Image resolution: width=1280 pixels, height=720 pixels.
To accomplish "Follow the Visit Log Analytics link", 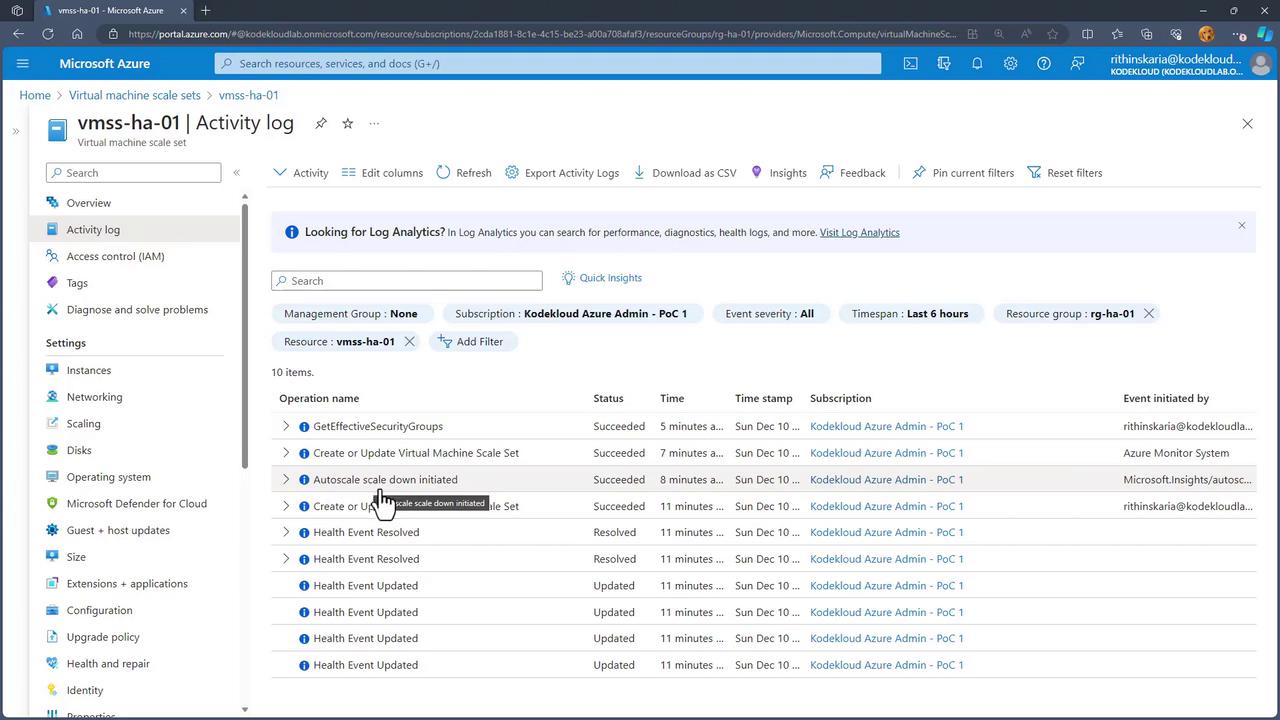I will [x=859, y=232].
